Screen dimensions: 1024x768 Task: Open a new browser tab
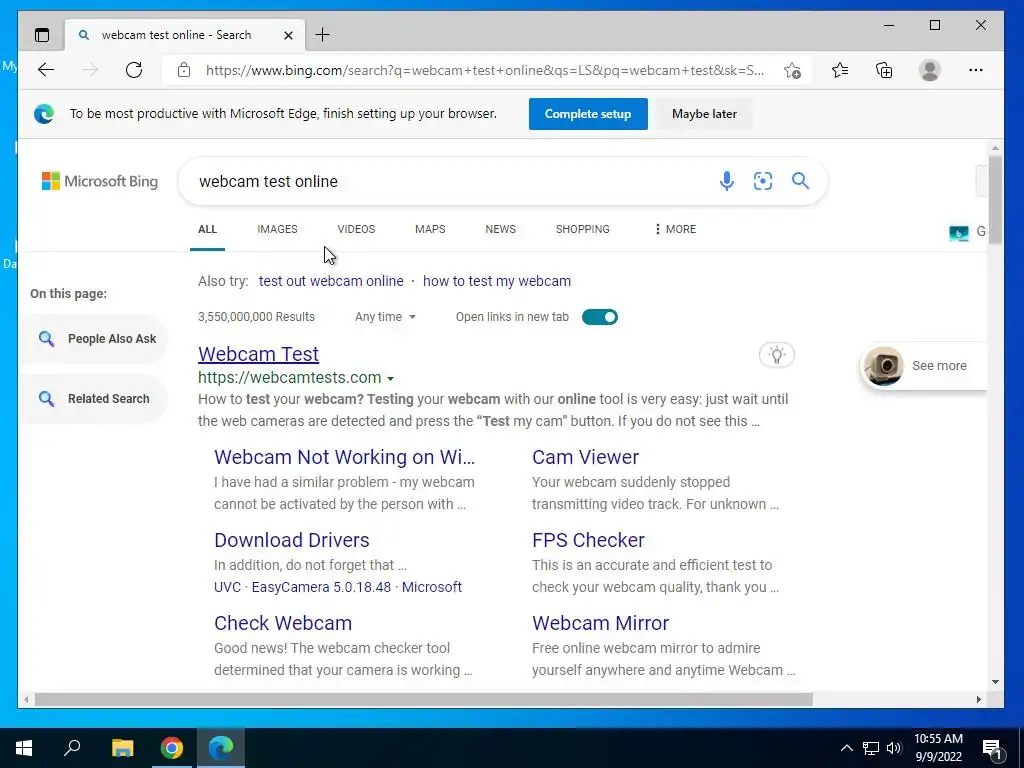pyautogui.click(x=322, y=35)
